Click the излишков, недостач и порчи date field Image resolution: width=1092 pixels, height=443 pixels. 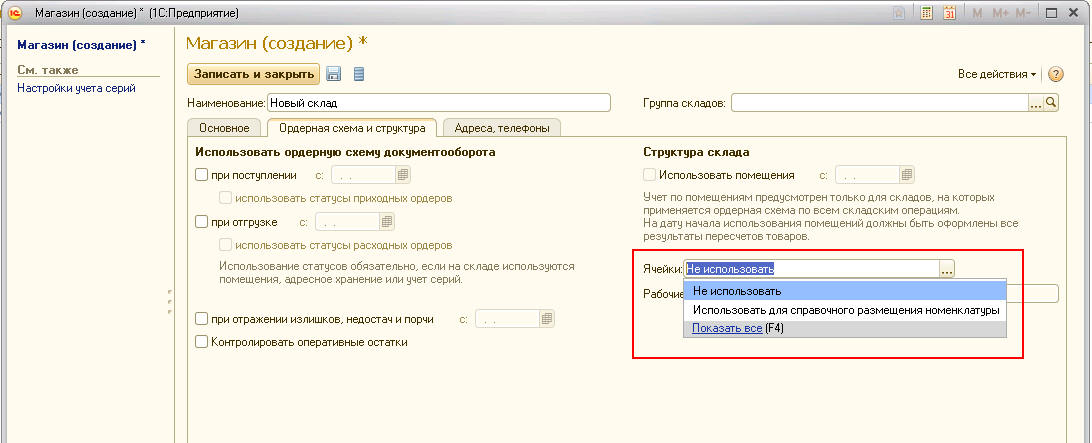click(x=507, y=319)
